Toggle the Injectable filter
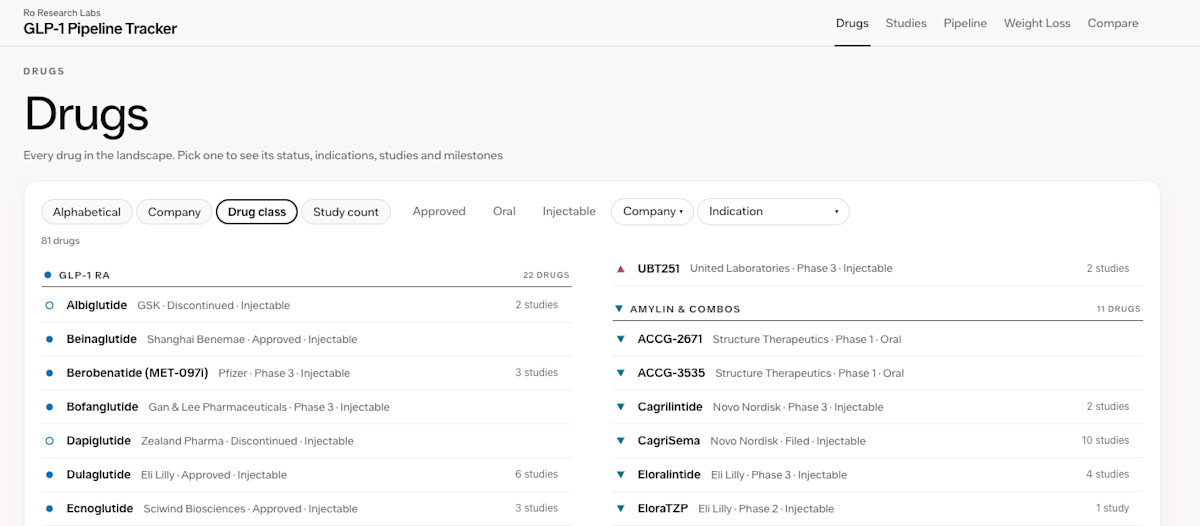Image resolution: width=1200 pixels, height=526 pixels. 569,212
